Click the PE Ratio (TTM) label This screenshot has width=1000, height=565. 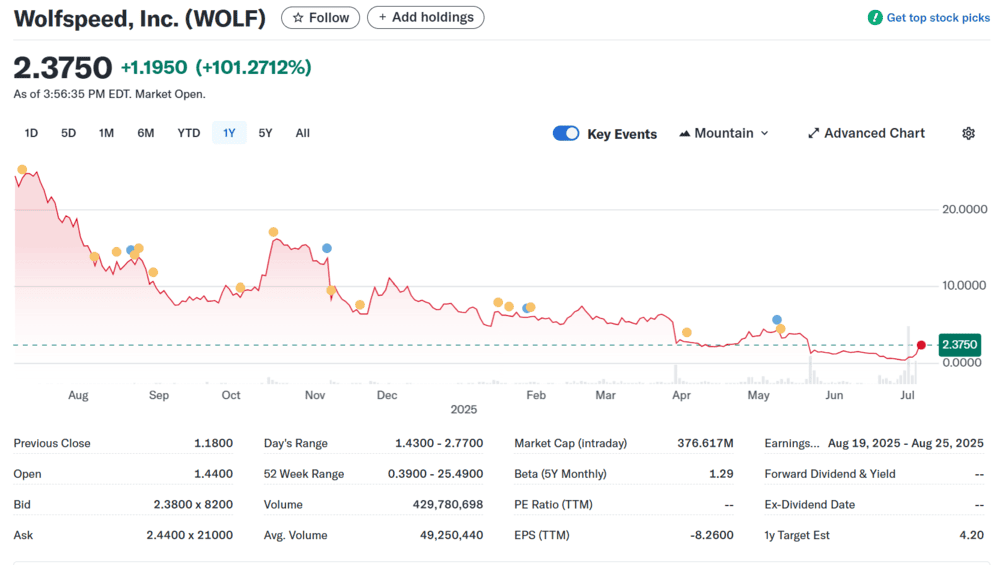point(553,504)
